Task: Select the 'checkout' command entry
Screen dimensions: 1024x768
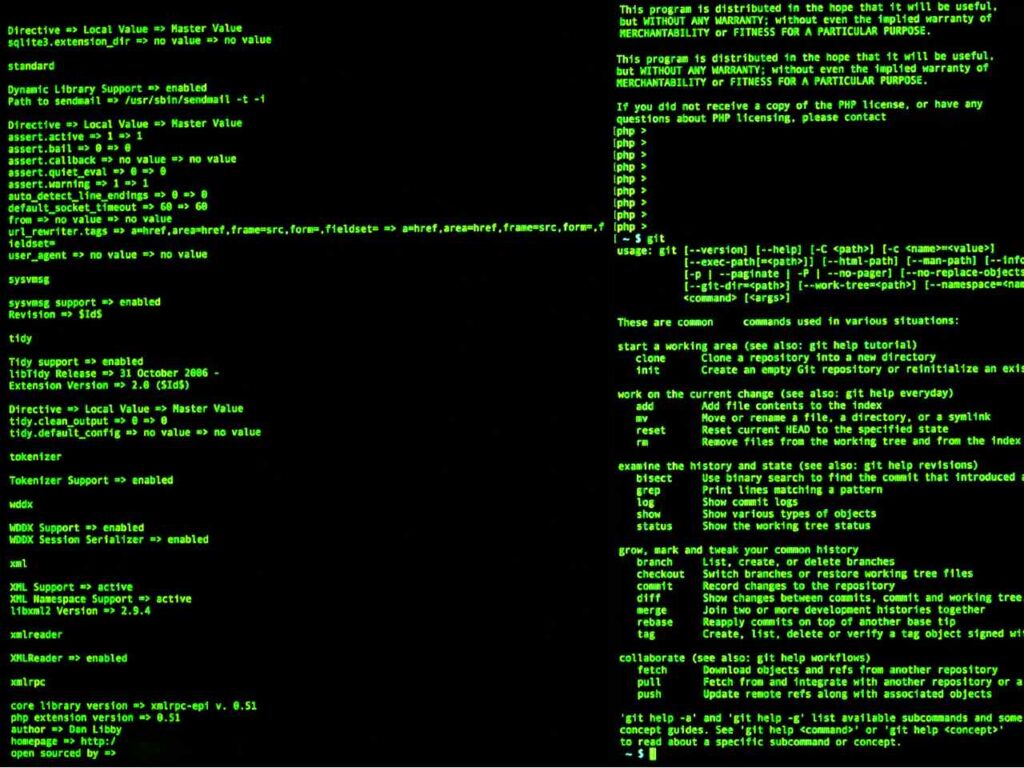Action: (x=660, y=575)
